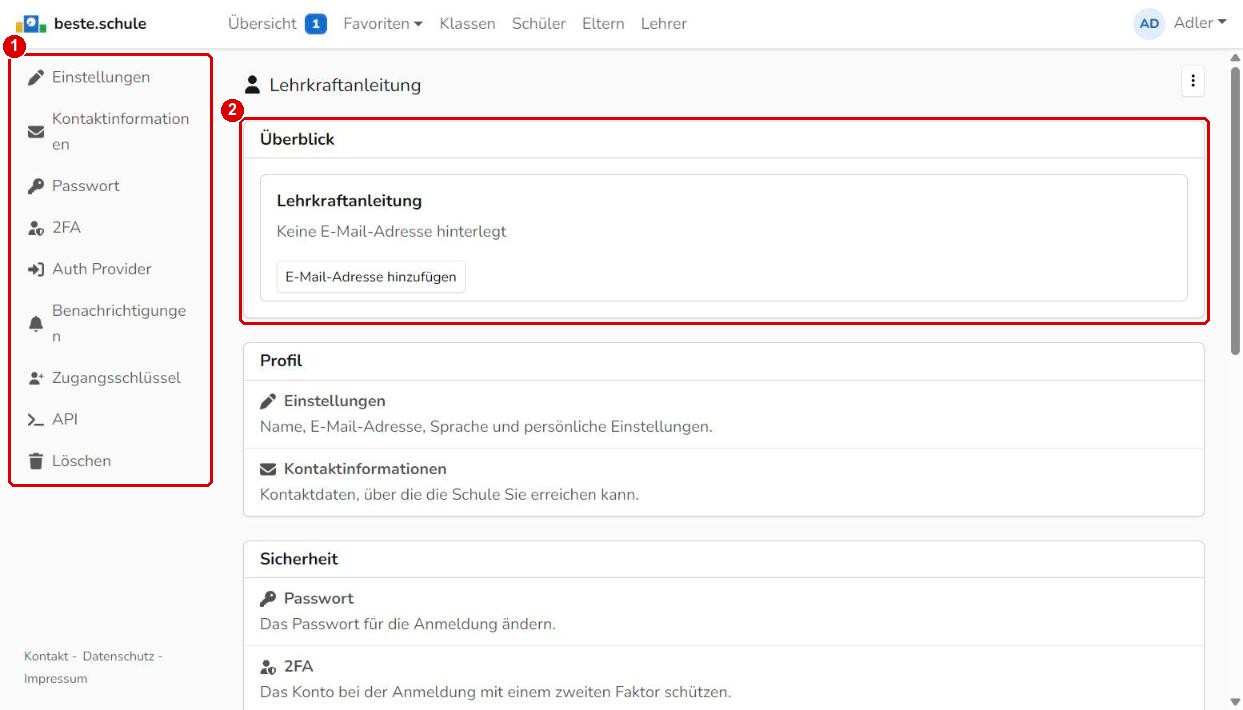This screenshot has width=1243, height=710.
Task: Open Eltern in top navigation
Action: (603, 23)
